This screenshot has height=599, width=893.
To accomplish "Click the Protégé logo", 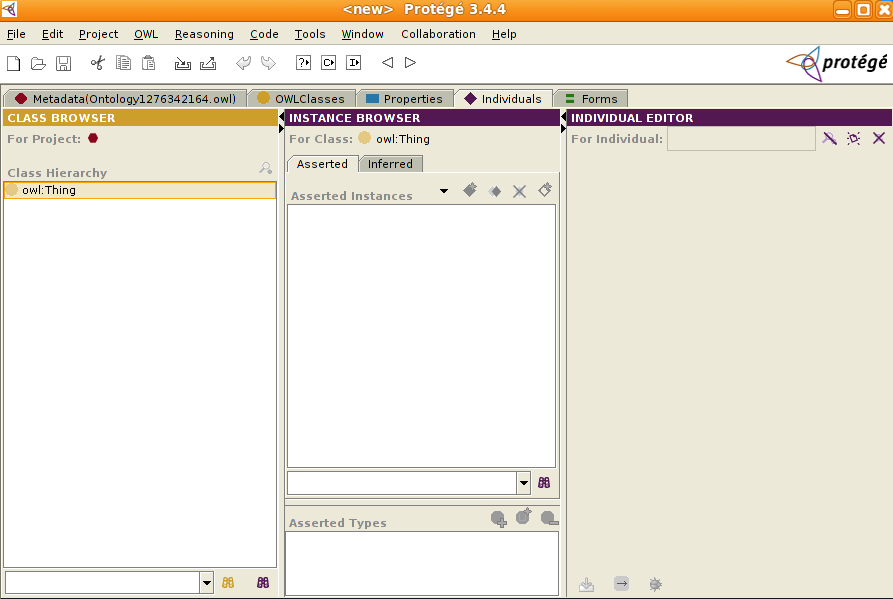I will [836, 63].
